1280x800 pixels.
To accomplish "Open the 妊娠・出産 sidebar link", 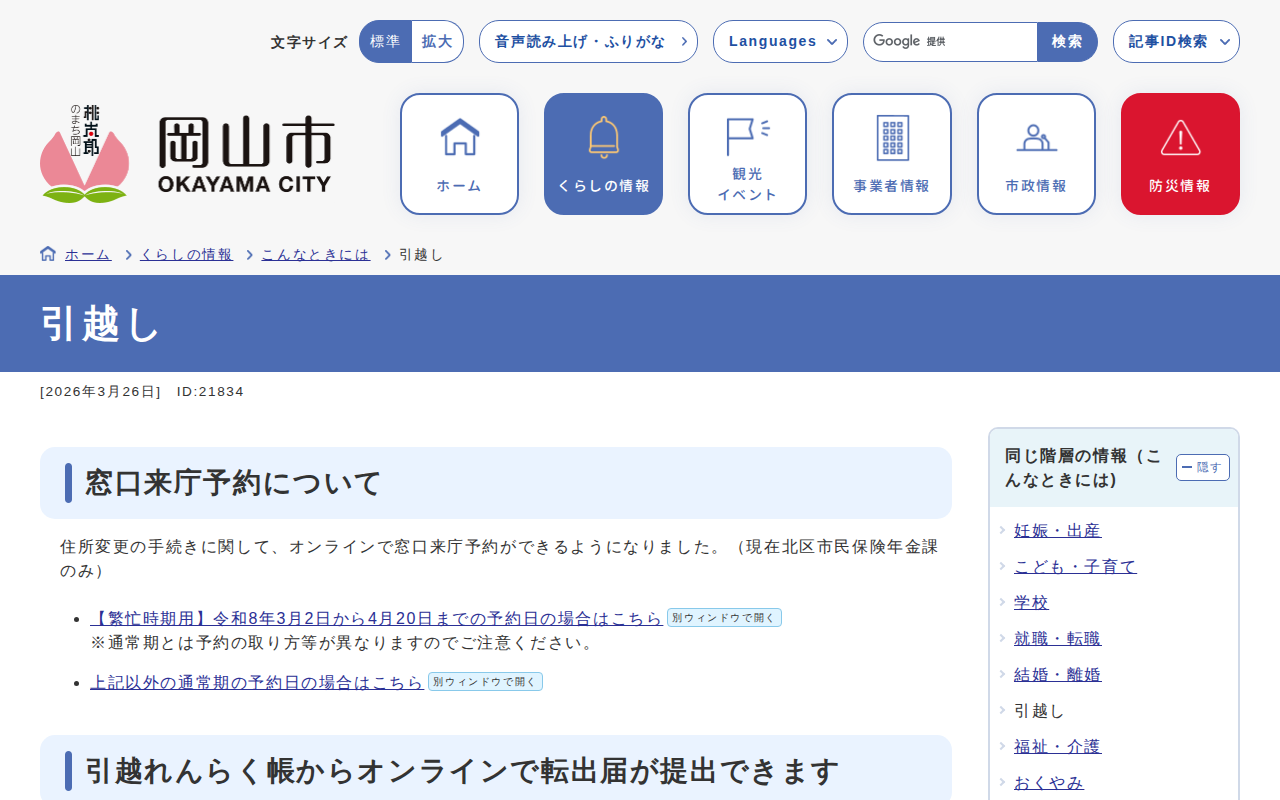I will coord(1057,531).
